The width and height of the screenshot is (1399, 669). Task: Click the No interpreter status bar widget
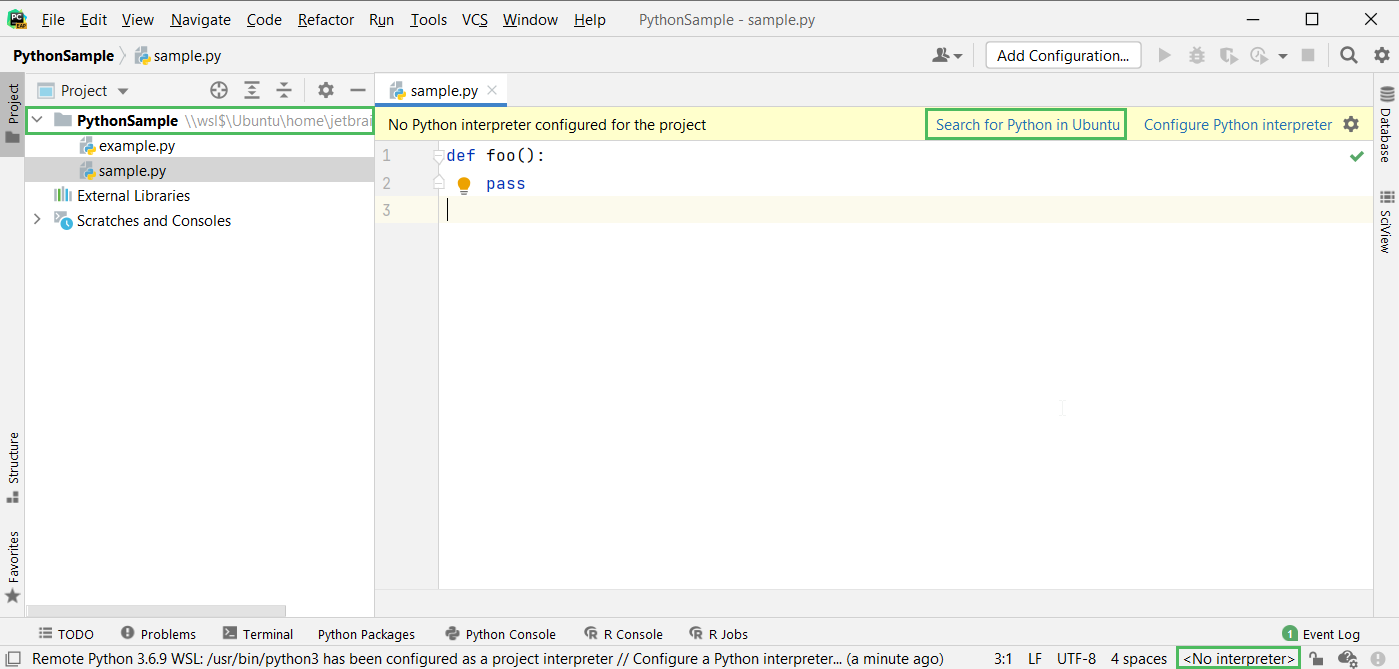1237,658
